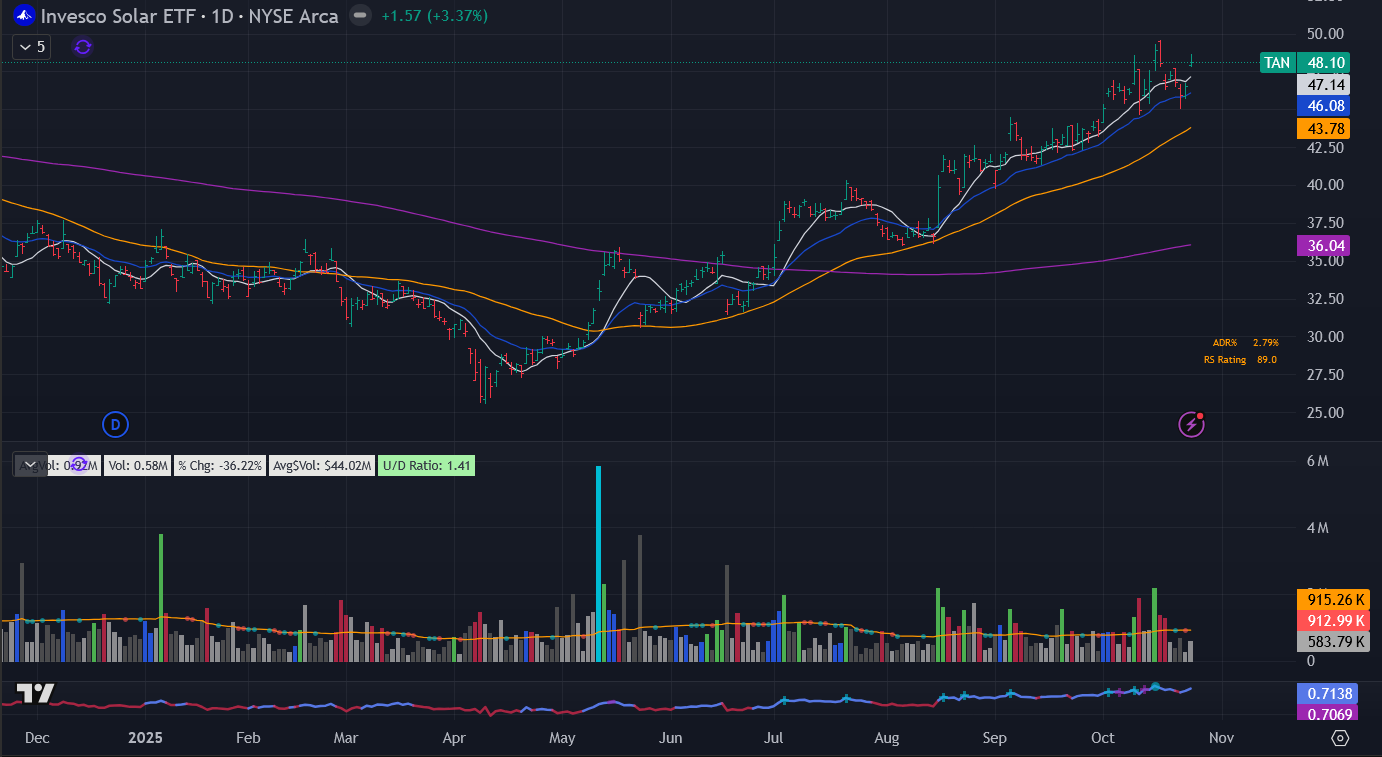Screen dimensions: 1382x757
Task: Click the purple 36.04 moving average label
Action: pos(1322,245)
